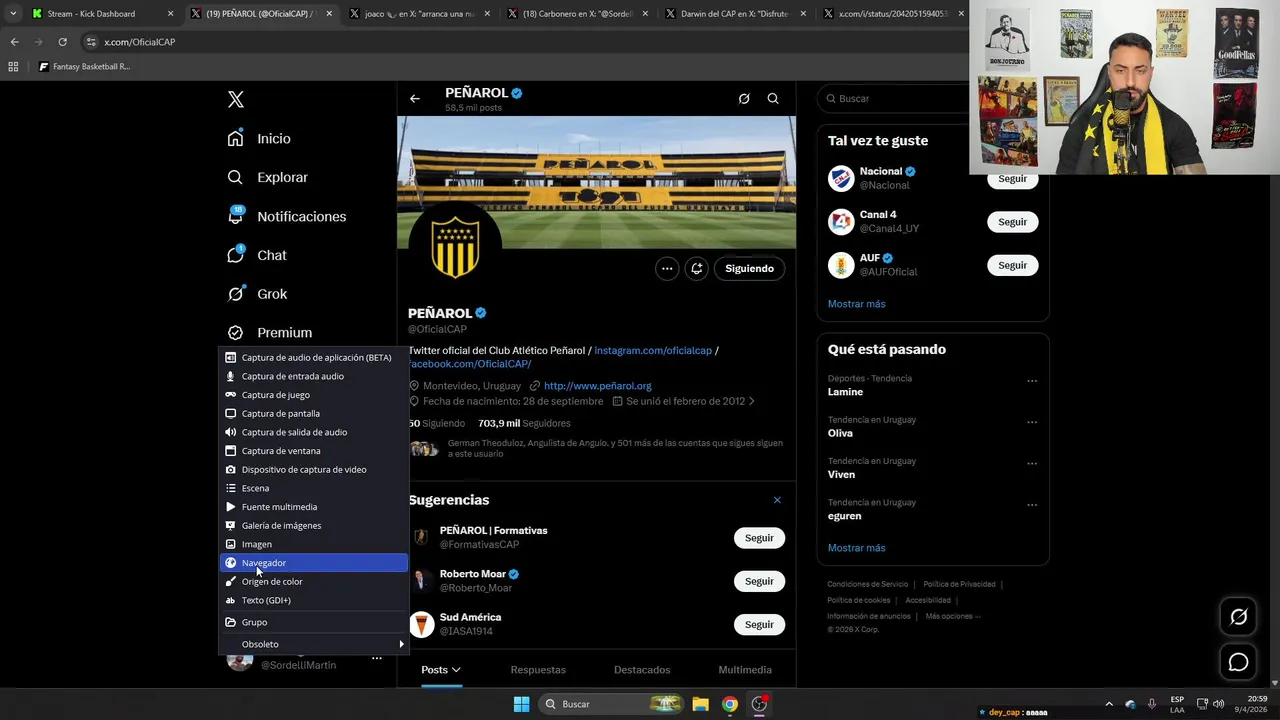Select Captura de ventana source
The image size is (1280, 720).
click(314, 451)
